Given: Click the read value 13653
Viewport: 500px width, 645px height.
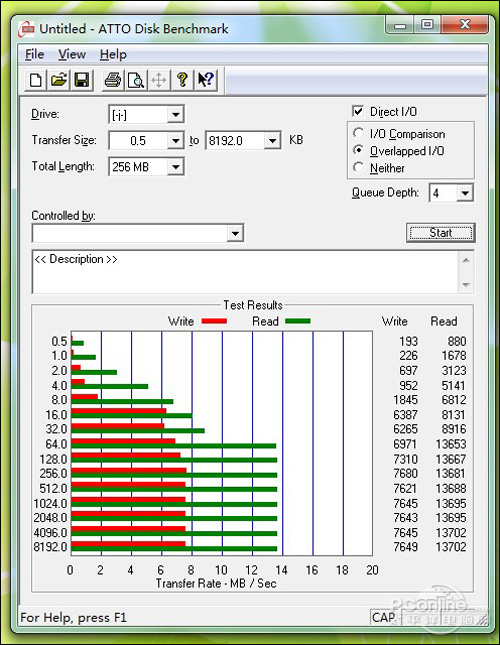Looking at the screenshot, I should pyautogui.click(x=451, y=444).
